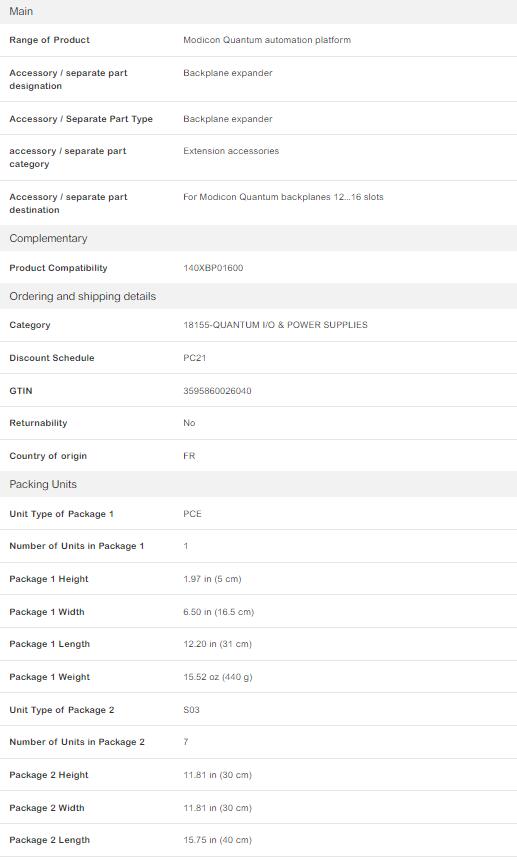Click the Range of Product label
The image size is (517, 861).
click(49, 40)
